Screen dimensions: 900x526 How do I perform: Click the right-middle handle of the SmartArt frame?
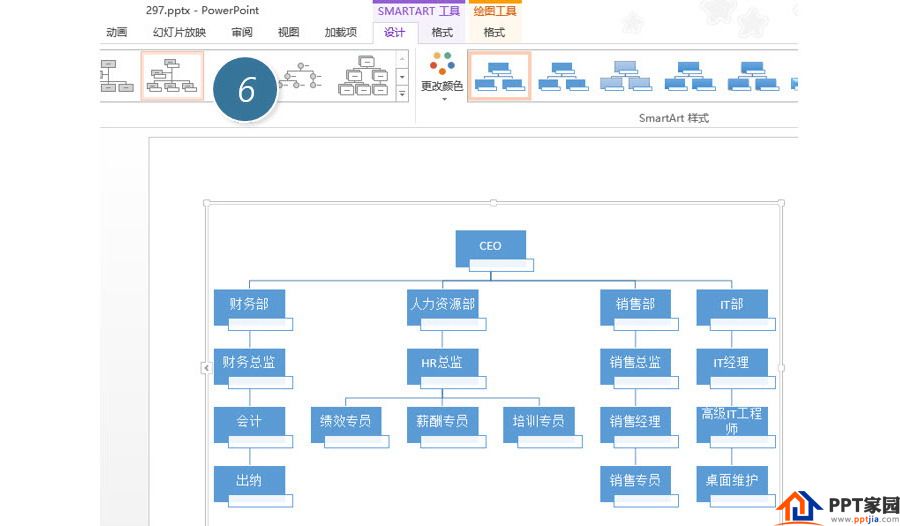[781, 368]
